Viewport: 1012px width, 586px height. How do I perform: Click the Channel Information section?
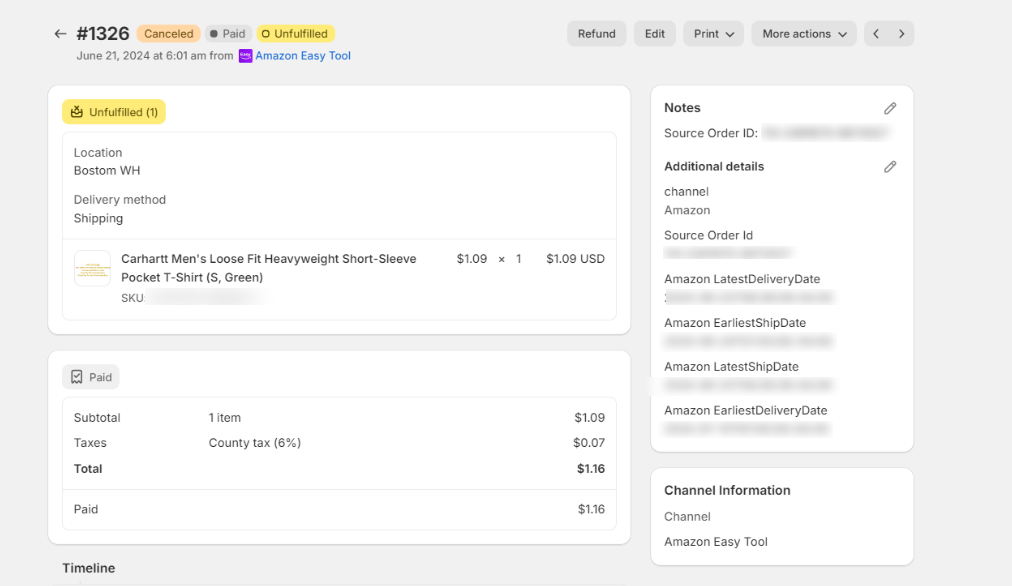pos(727,490)
